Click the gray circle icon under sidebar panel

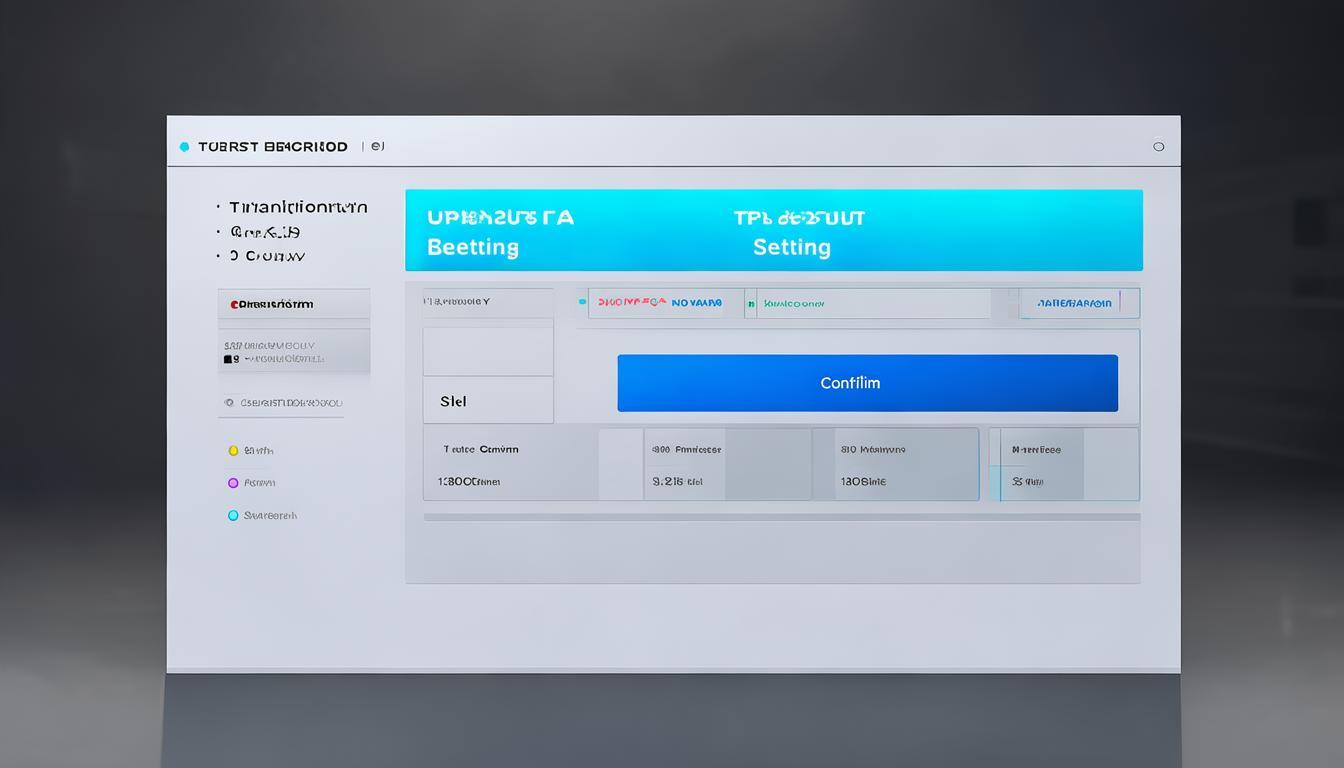229,403
